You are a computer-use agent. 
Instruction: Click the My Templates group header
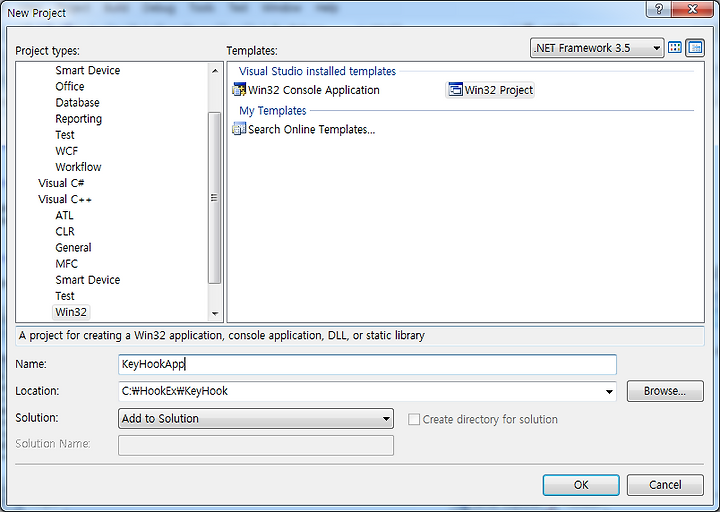[x=273, y=111]
